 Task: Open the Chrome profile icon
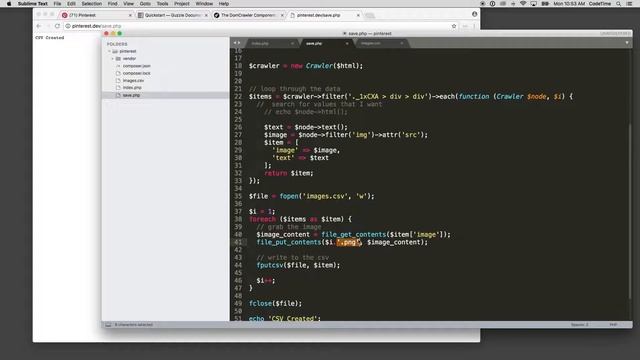(474, 14)
